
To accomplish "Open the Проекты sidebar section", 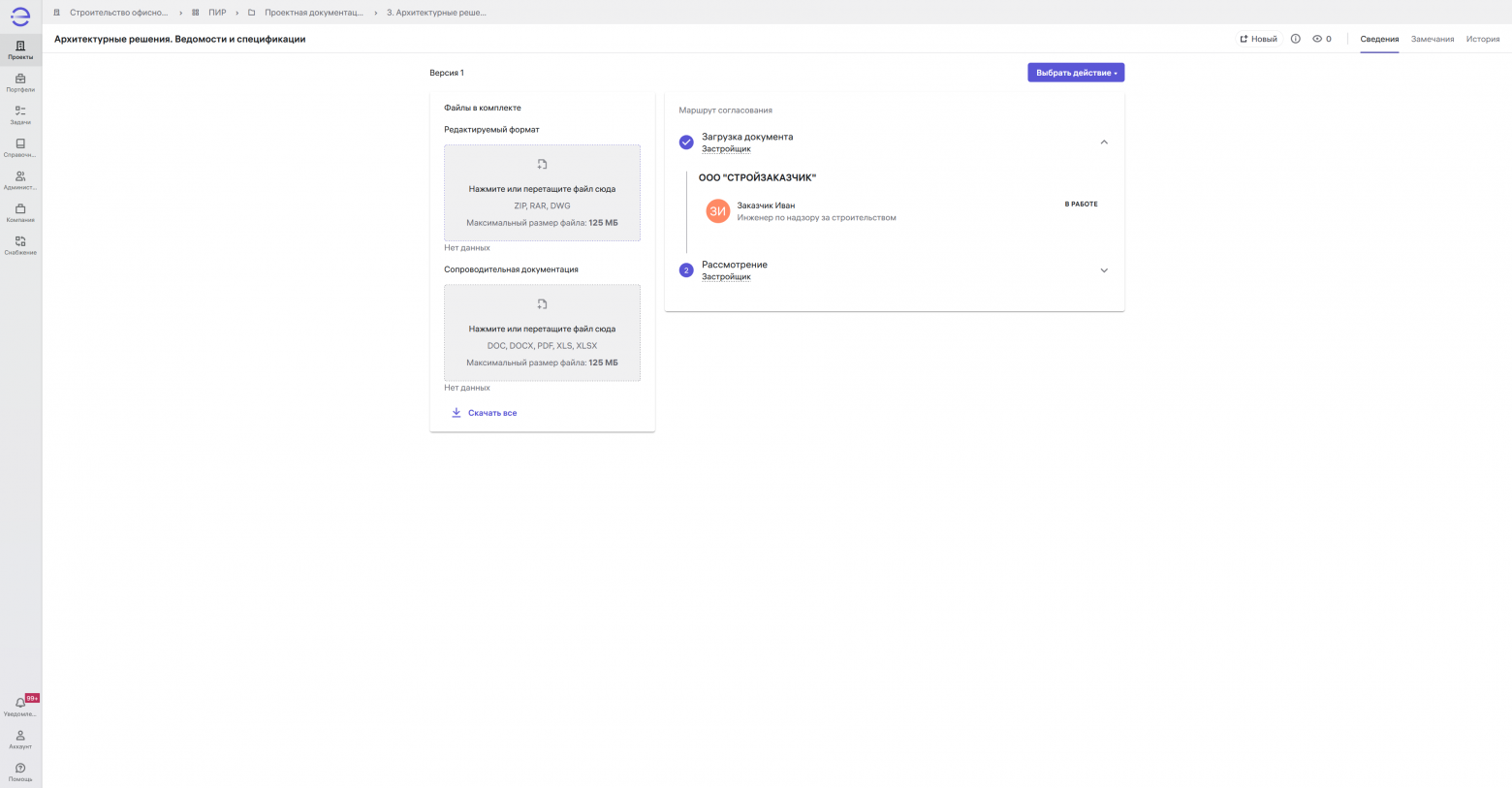I will (x=20, y=49).
